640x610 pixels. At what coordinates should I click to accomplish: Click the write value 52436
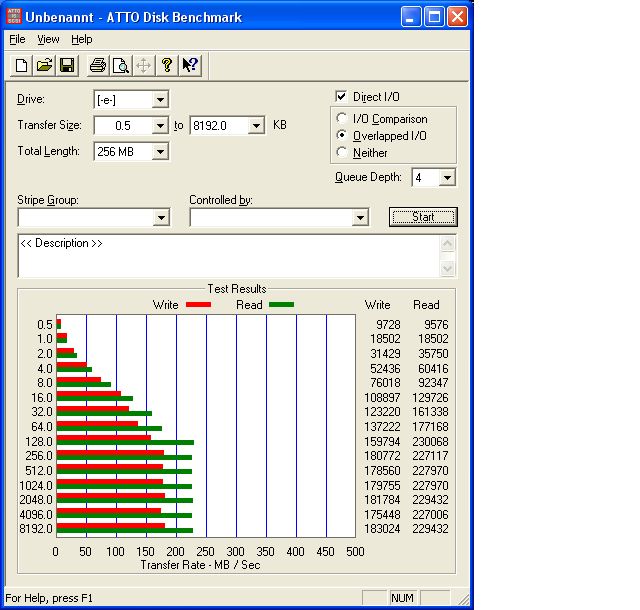pyautogui.click(x=385, y=369)
